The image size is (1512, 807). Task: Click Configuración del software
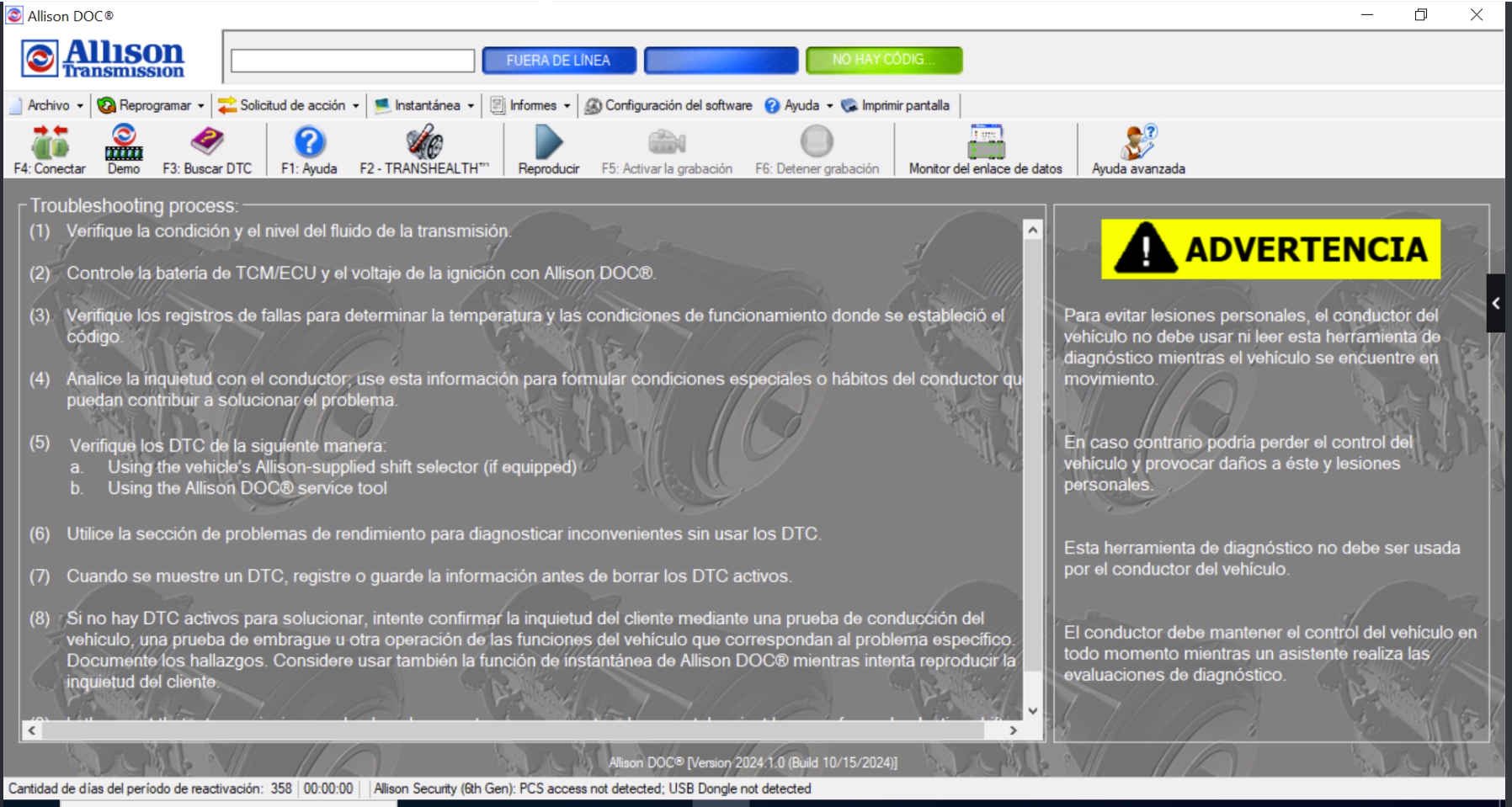coord(669,105)
